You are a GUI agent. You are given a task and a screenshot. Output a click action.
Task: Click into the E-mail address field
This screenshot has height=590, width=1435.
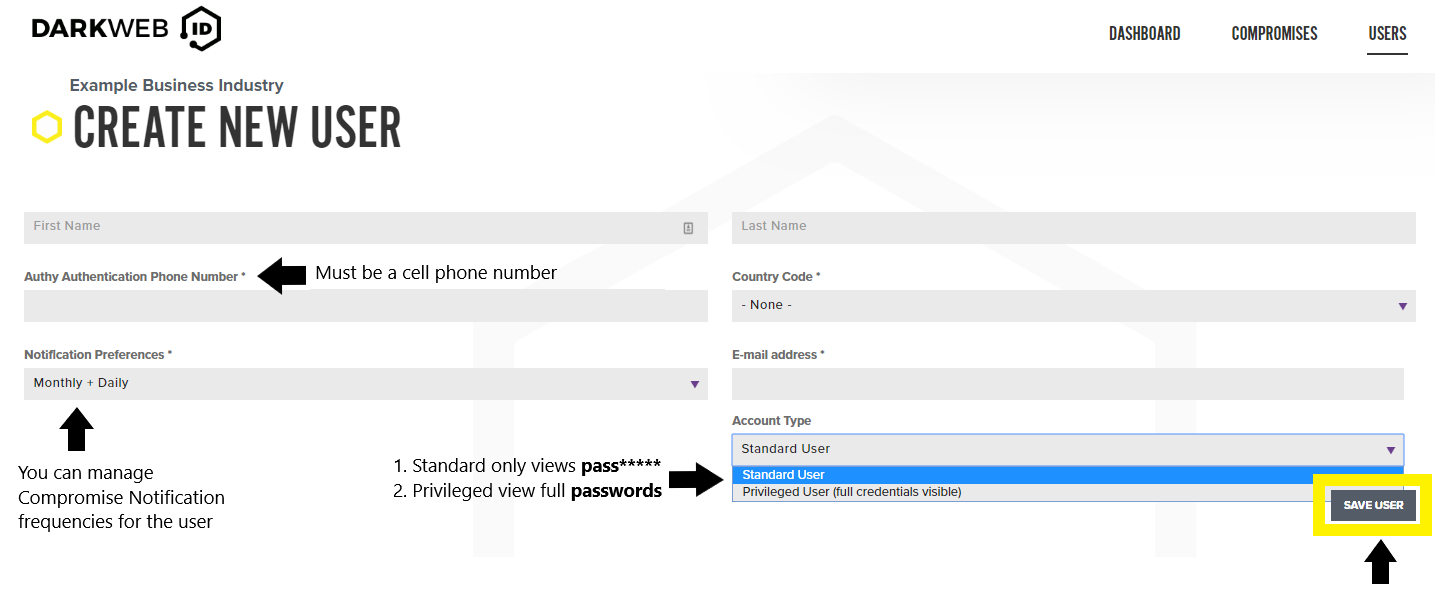1068,384
